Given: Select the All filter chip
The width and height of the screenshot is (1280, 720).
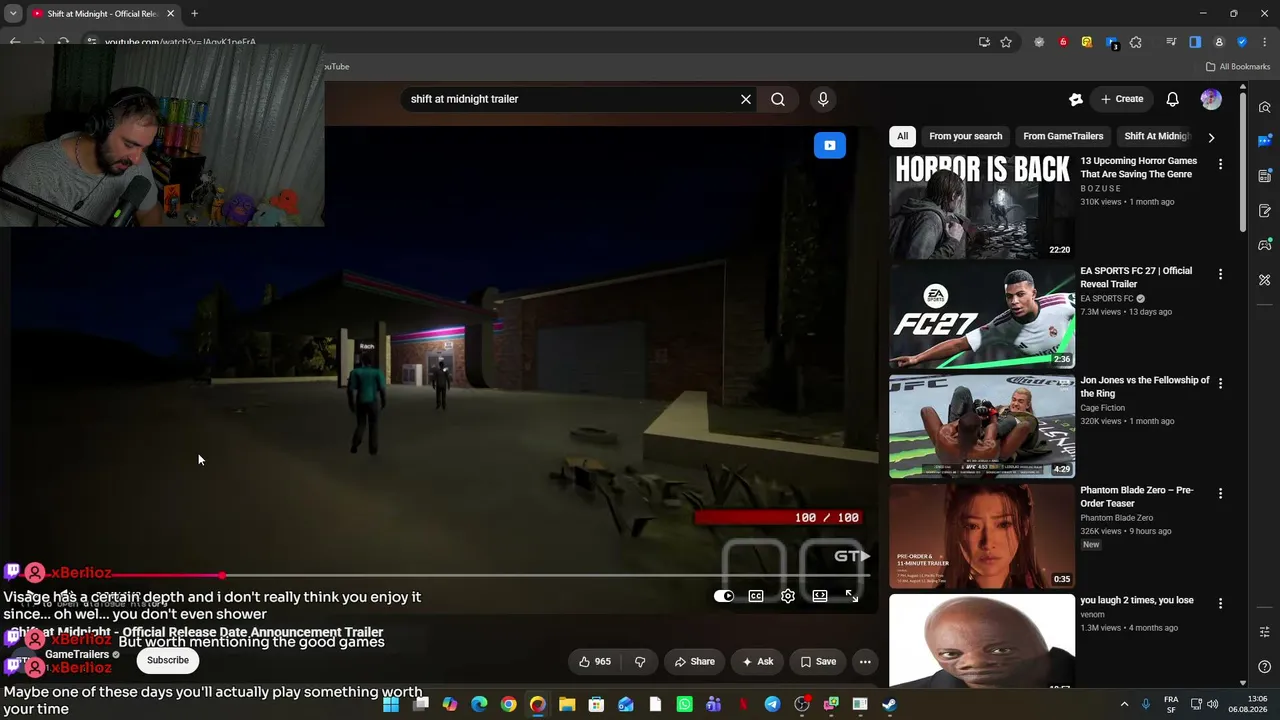Looking at the screenshot, I should 903,136.
